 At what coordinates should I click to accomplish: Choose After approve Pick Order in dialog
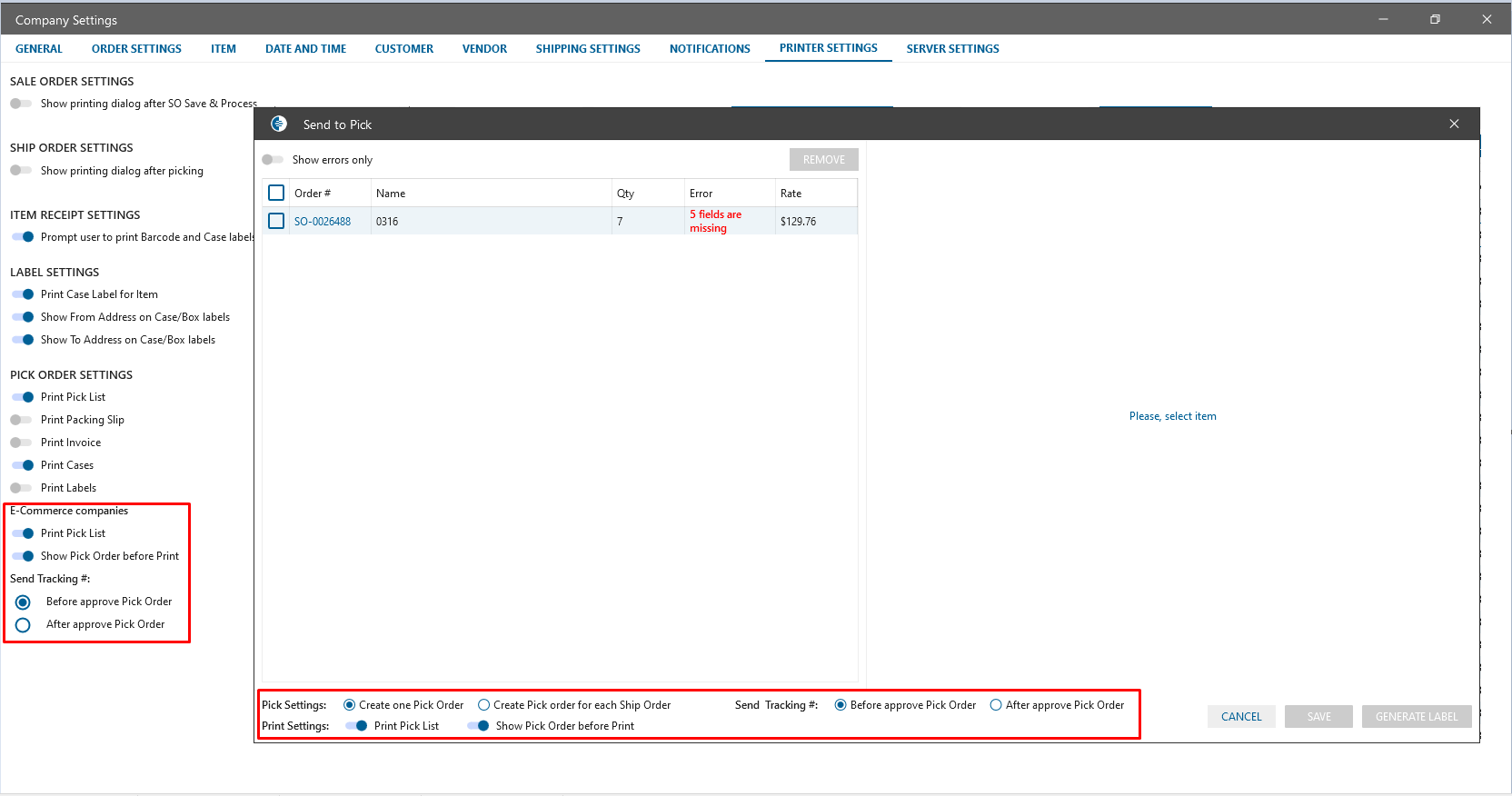tap(996, 705)
